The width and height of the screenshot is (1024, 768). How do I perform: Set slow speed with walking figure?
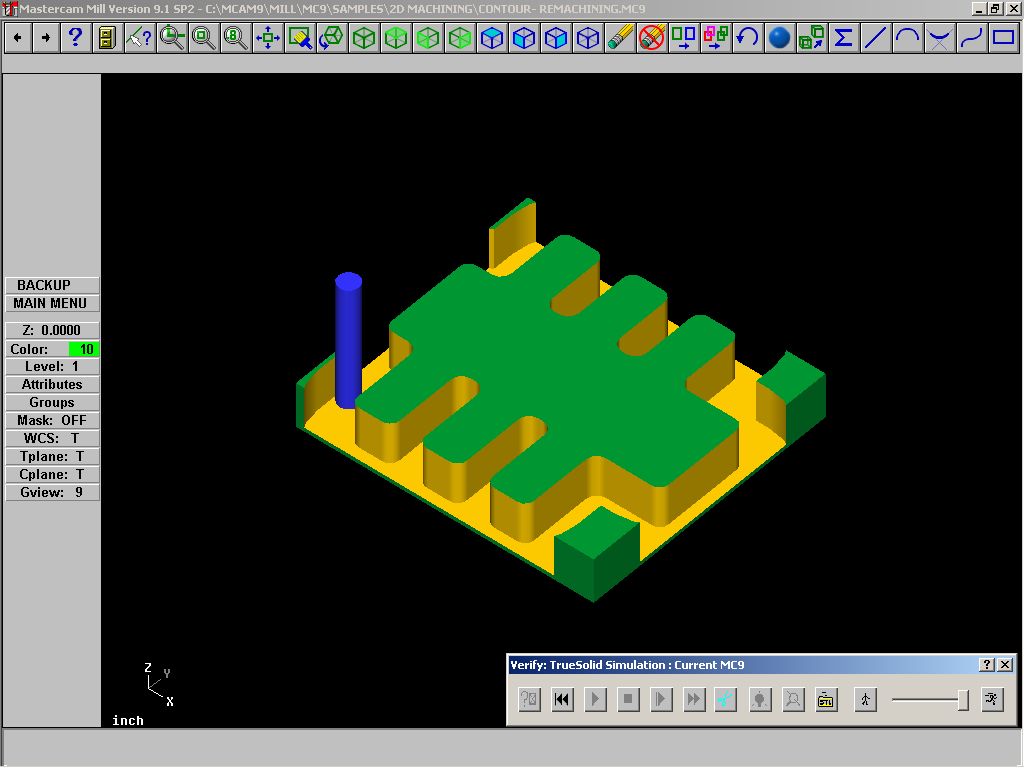(x=865, y=700)
